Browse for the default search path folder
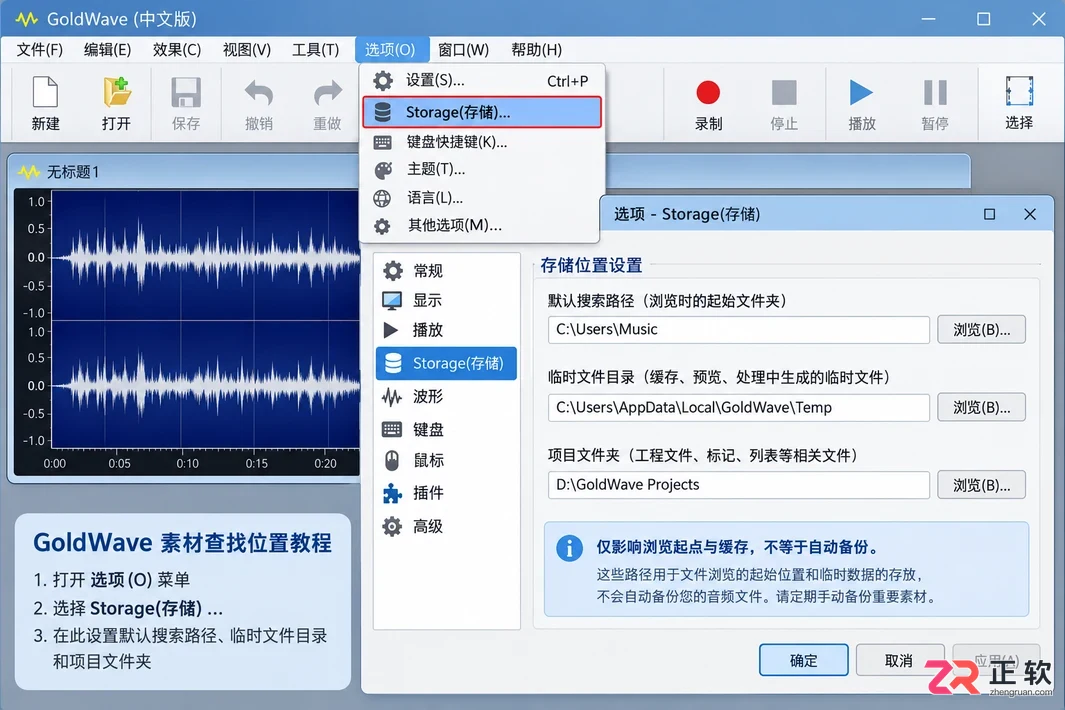Image resolution: width=1065 pixels, height=710 pixels. tap(981, 330)
